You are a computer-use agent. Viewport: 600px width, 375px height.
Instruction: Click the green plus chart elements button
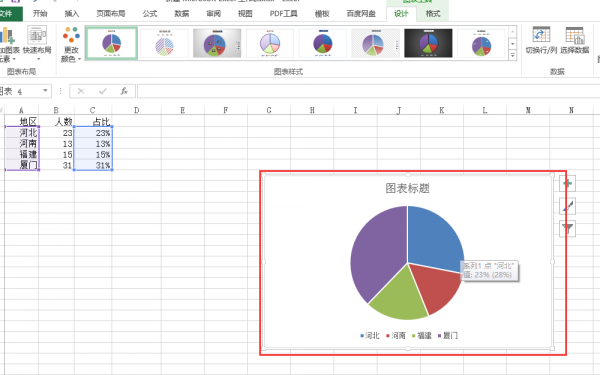(567, 184)
